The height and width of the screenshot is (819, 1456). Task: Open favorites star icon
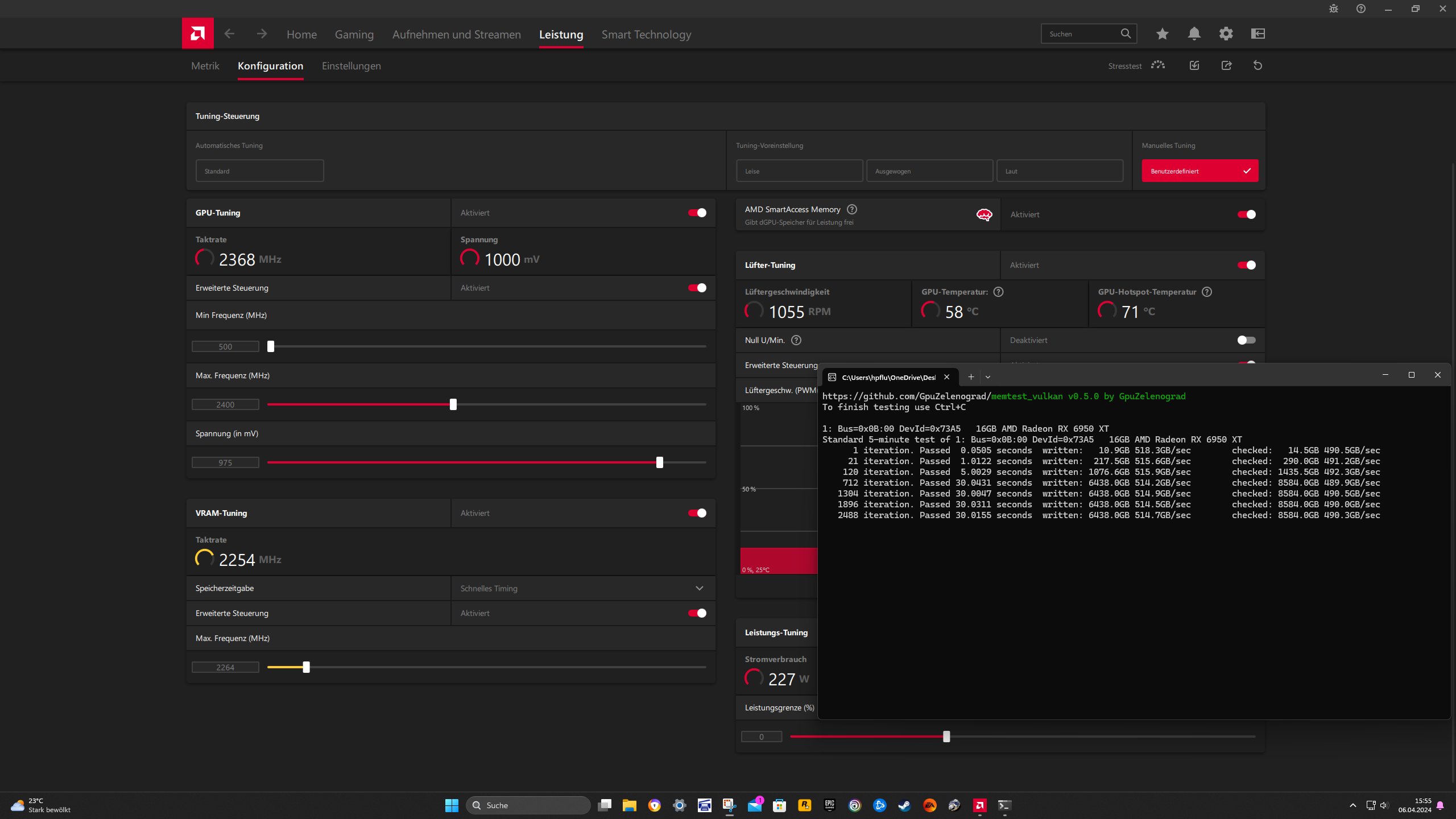[1162, 34]
